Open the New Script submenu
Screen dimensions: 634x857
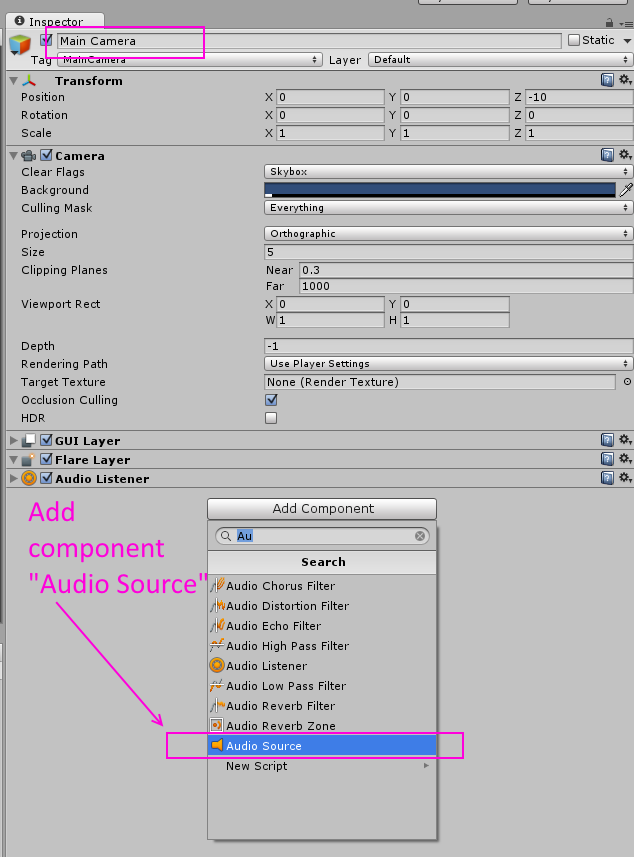coord(322,766)
